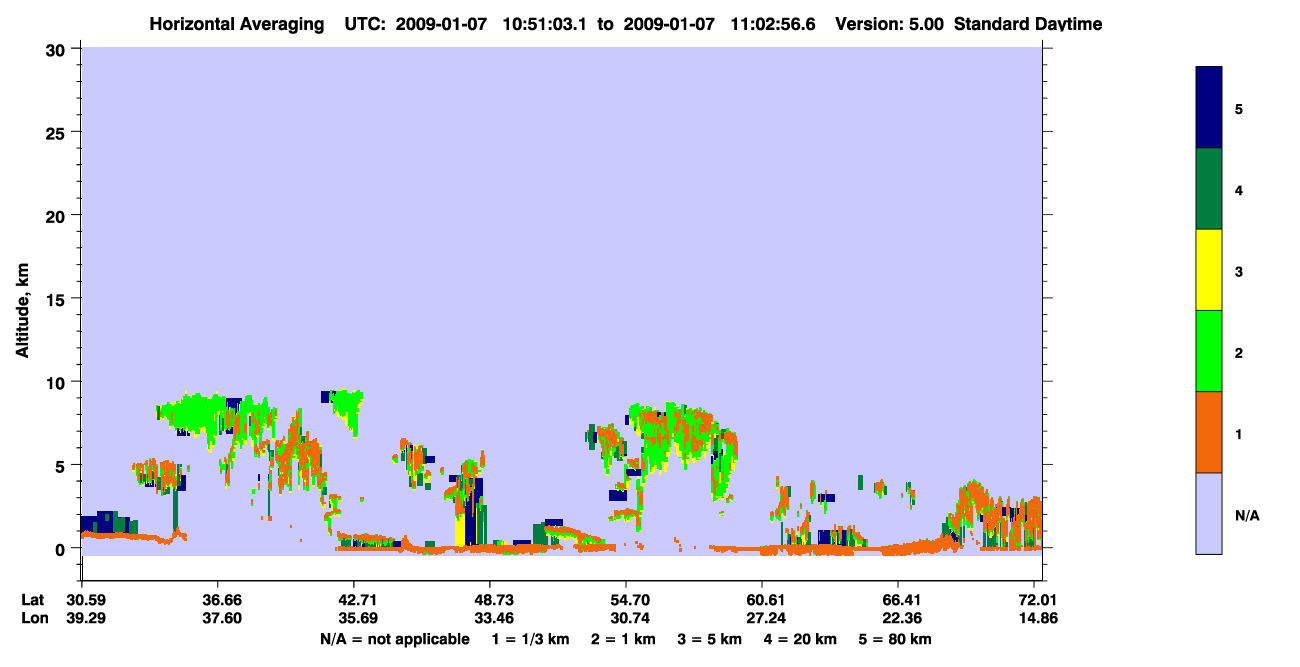Click the "1 = 1/3 km" legend entry

coord(531,639)
